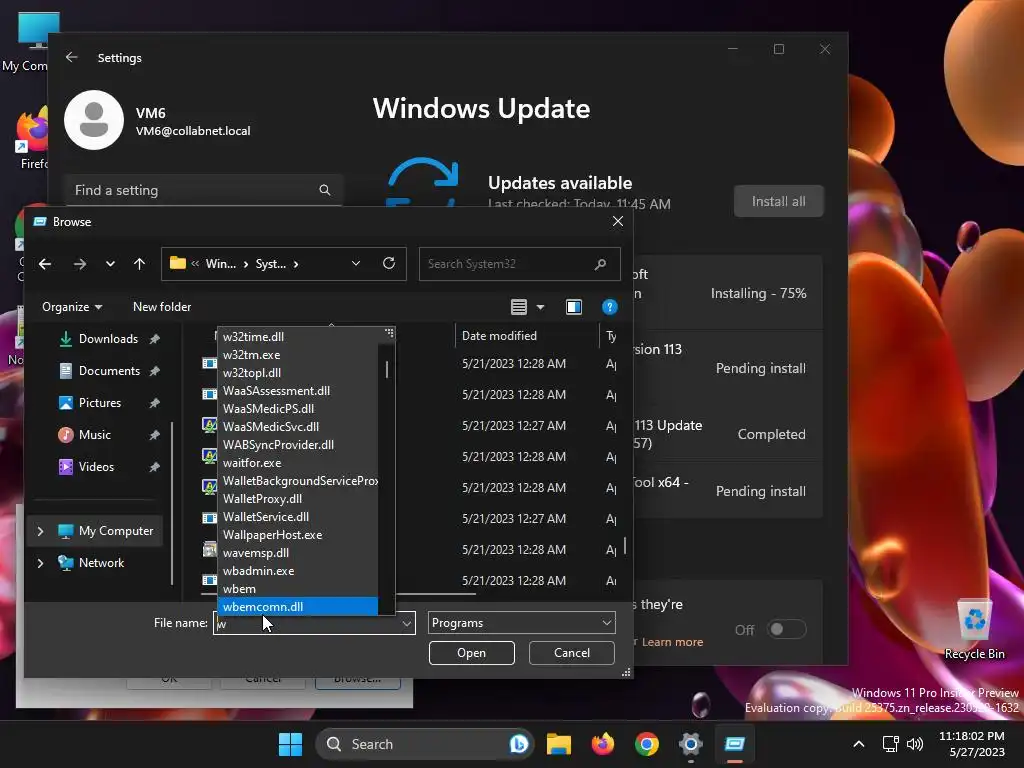1024x768 pixels.
Task: Cancel the Browse dialog
Action: click(571, 653)
